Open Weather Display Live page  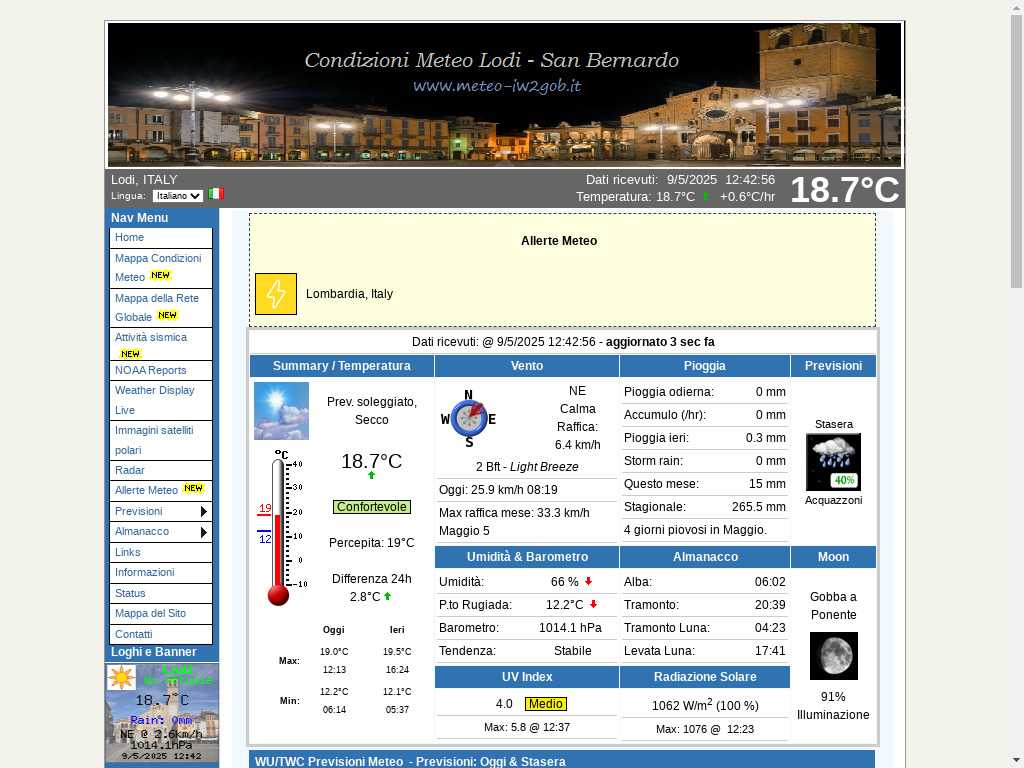tap(161, 400)
